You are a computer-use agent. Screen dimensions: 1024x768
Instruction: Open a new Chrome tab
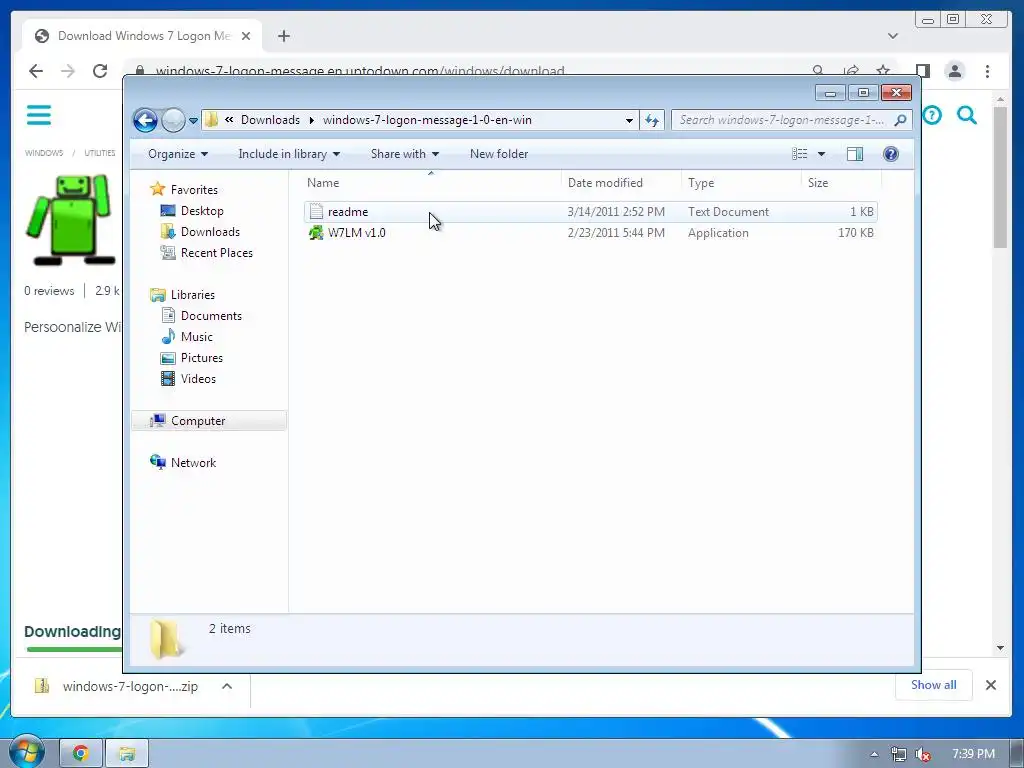tap(283, 36)
